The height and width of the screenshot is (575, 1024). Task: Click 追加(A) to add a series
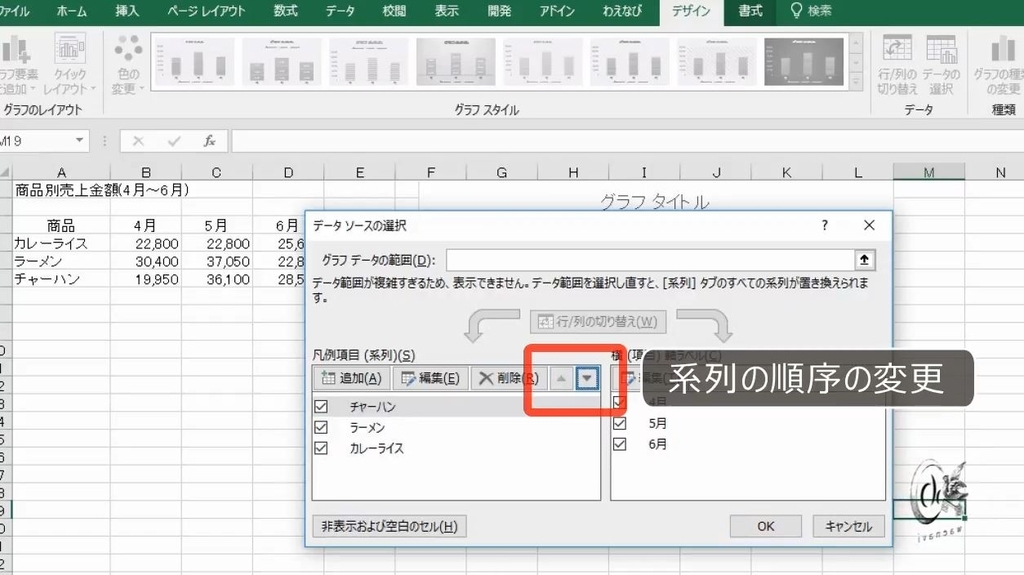pyautogui.click(x=351, y=378)
